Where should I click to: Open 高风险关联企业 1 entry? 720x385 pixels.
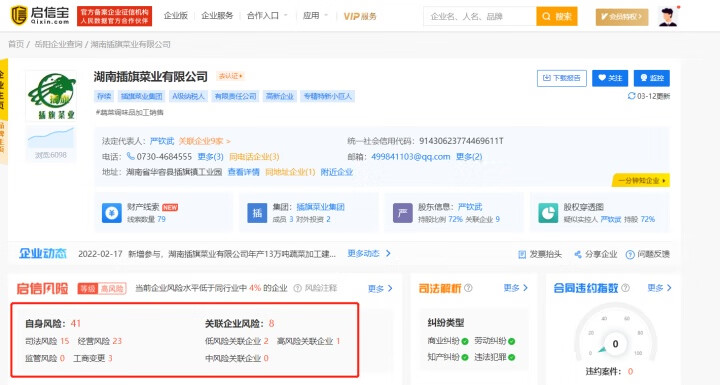[x=309, y=341]
